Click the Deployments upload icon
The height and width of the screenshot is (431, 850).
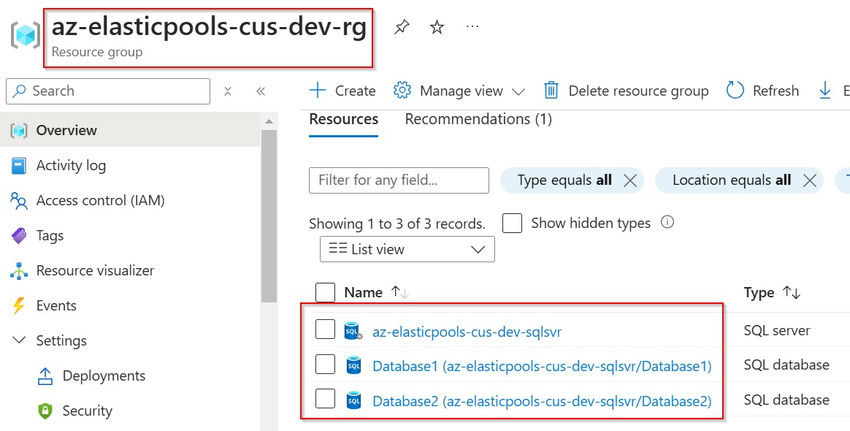[x=45, y=376]
